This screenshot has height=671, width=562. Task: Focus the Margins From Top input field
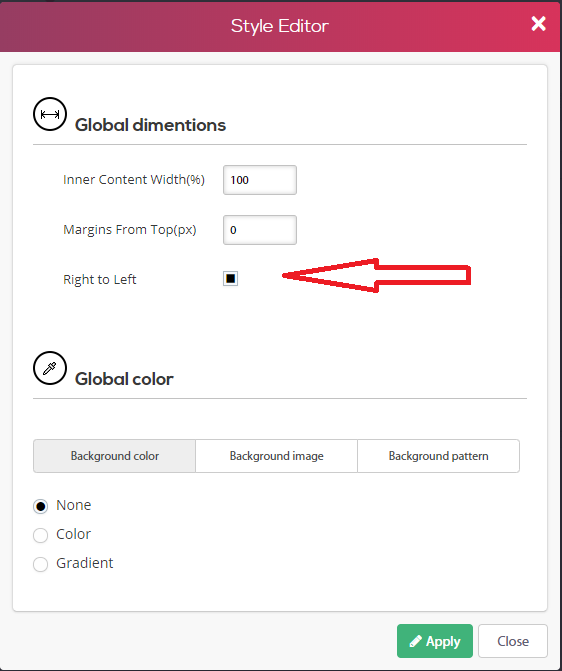[260, 230]
